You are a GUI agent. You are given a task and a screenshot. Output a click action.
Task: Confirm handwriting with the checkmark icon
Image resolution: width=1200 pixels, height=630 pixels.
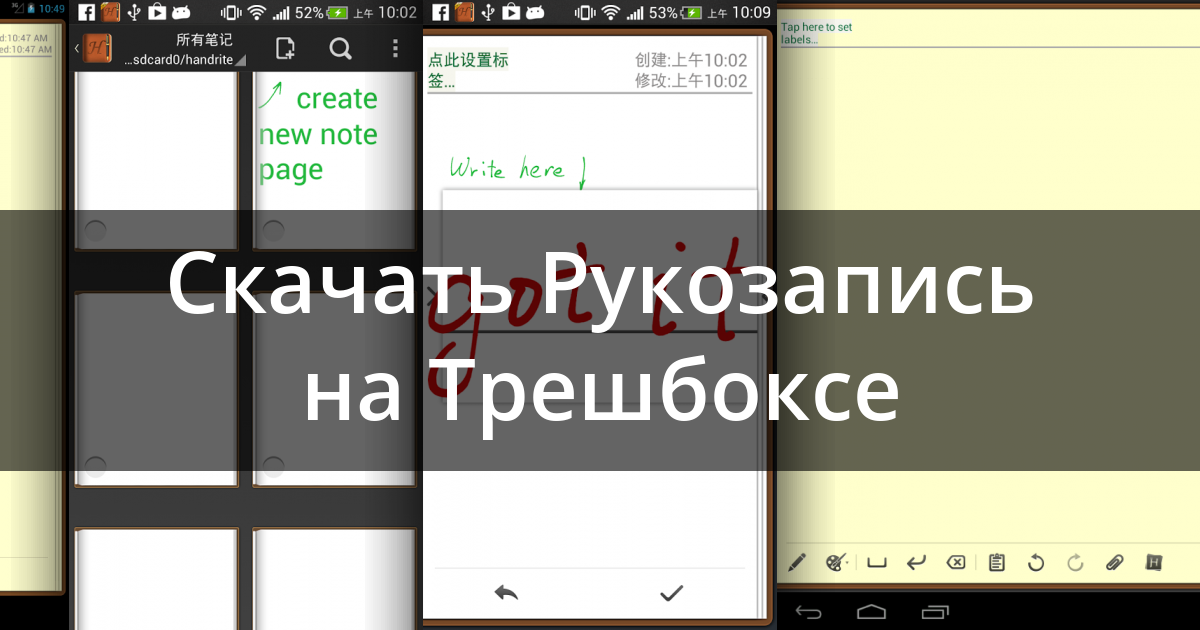tap(671, 593)
